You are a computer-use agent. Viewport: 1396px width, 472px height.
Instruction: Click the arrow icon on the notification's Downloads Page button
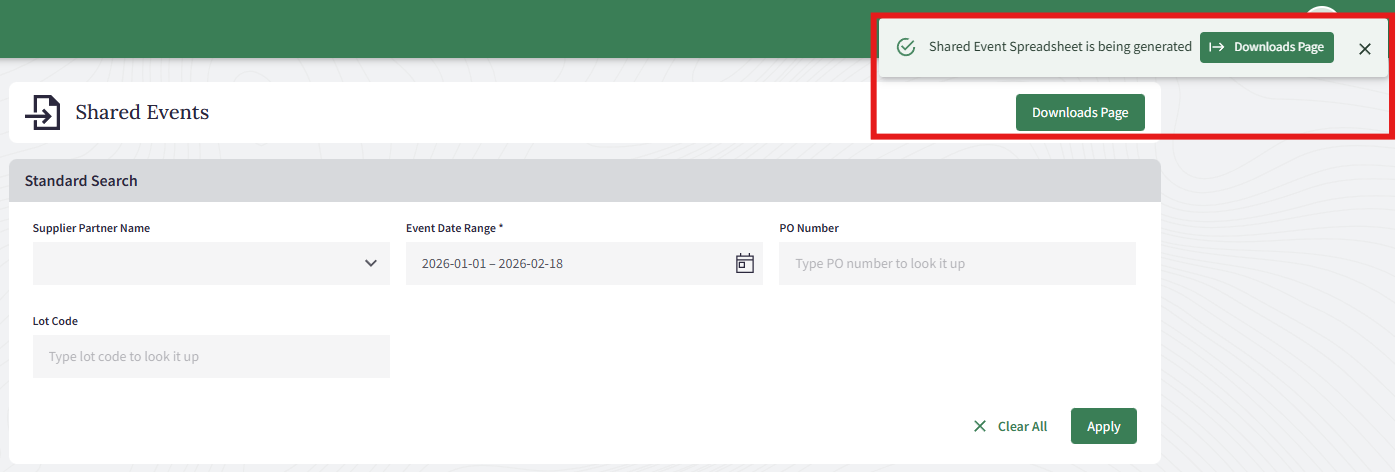1217,47
